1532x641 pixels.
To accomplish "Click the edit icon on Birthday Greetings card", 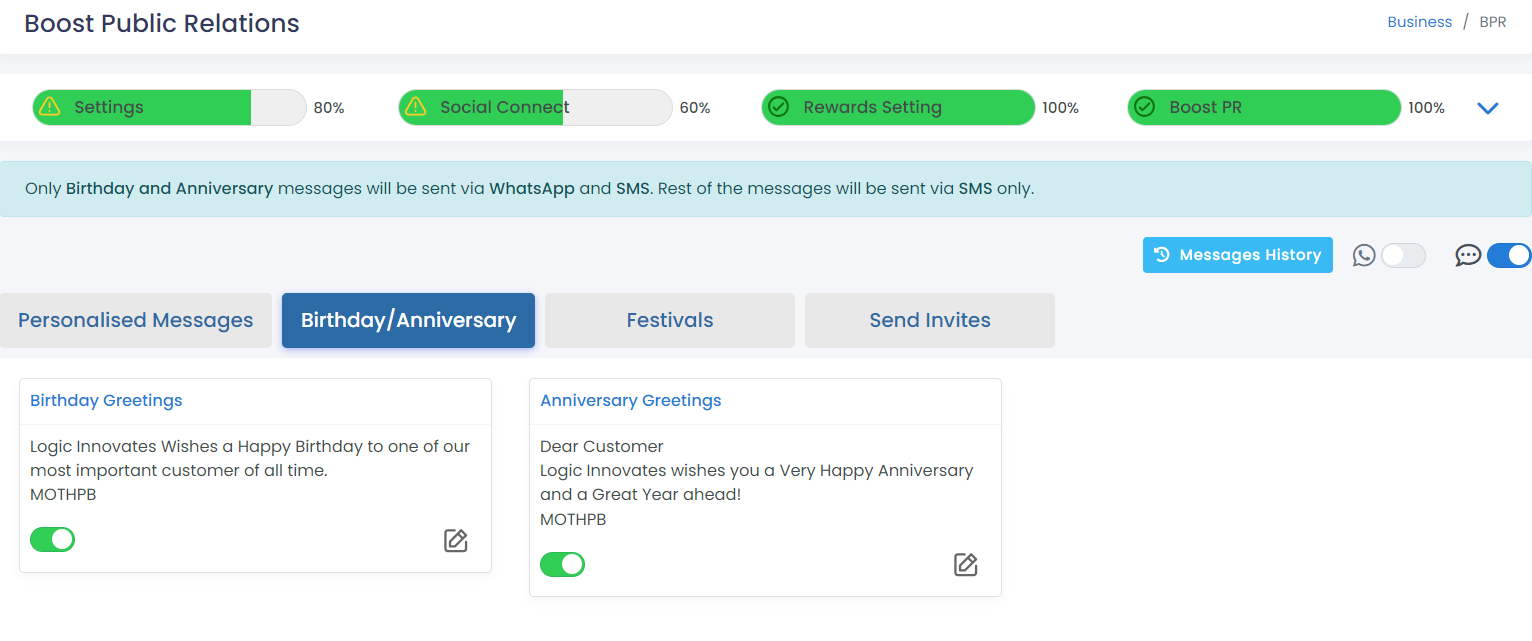I will 456,541.
